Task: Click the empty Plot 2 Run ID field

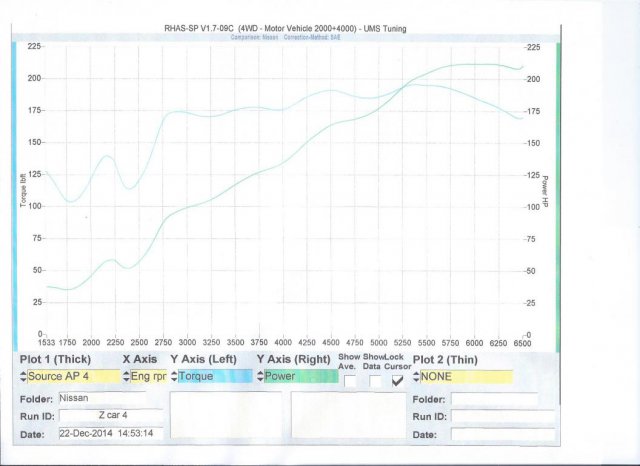Action: coord(494,416)
